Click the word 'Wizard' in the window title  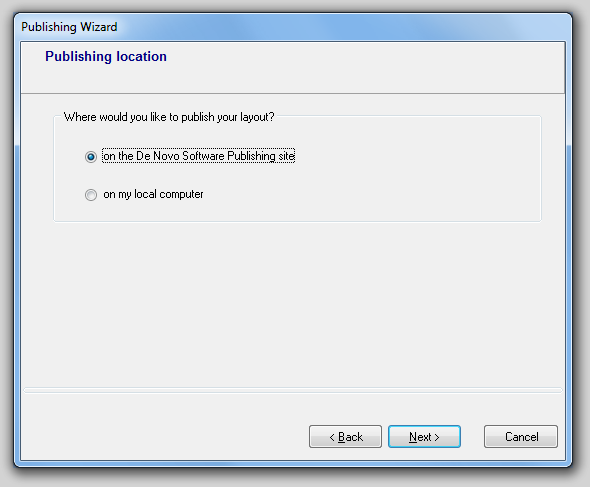point(99,27)
